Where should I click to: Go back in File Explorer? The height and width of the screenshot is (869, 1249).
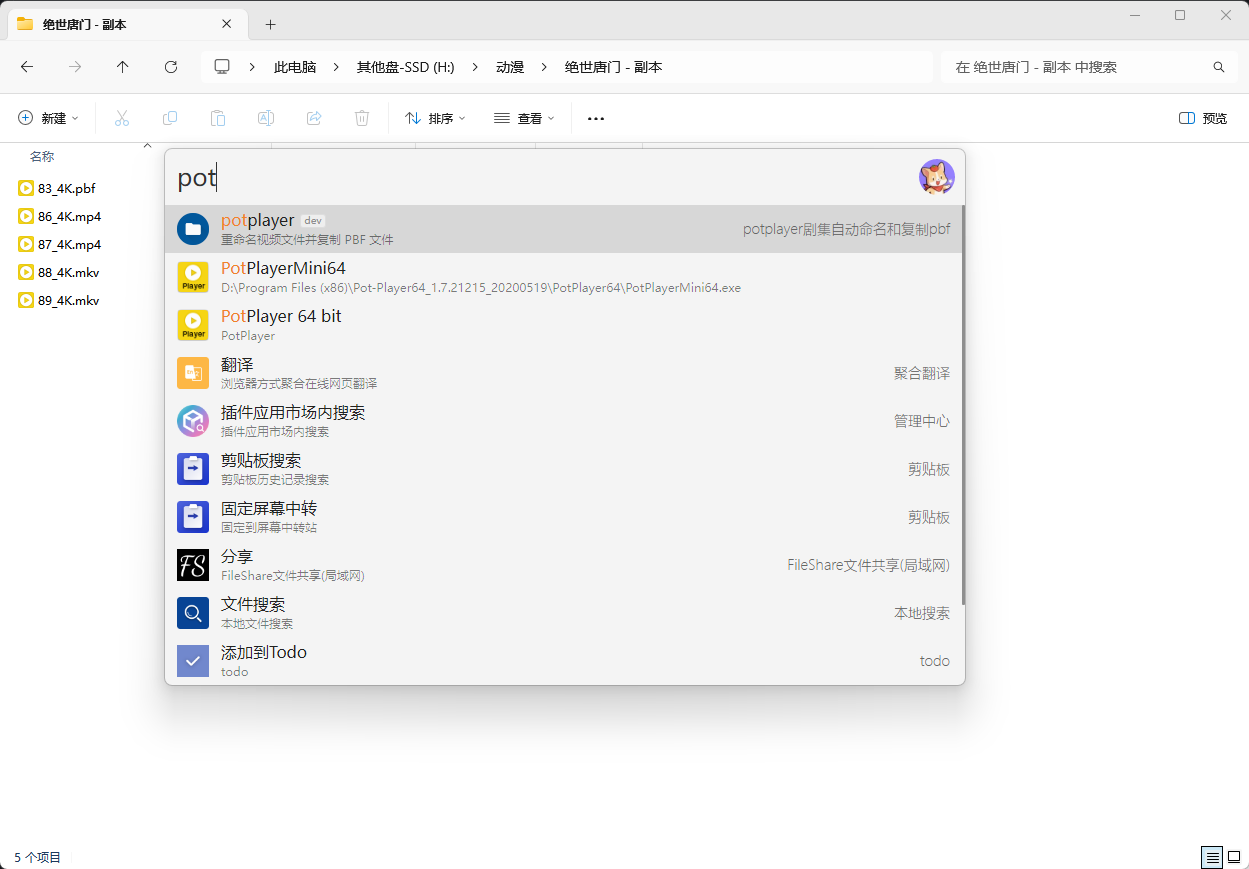[27, 67]
